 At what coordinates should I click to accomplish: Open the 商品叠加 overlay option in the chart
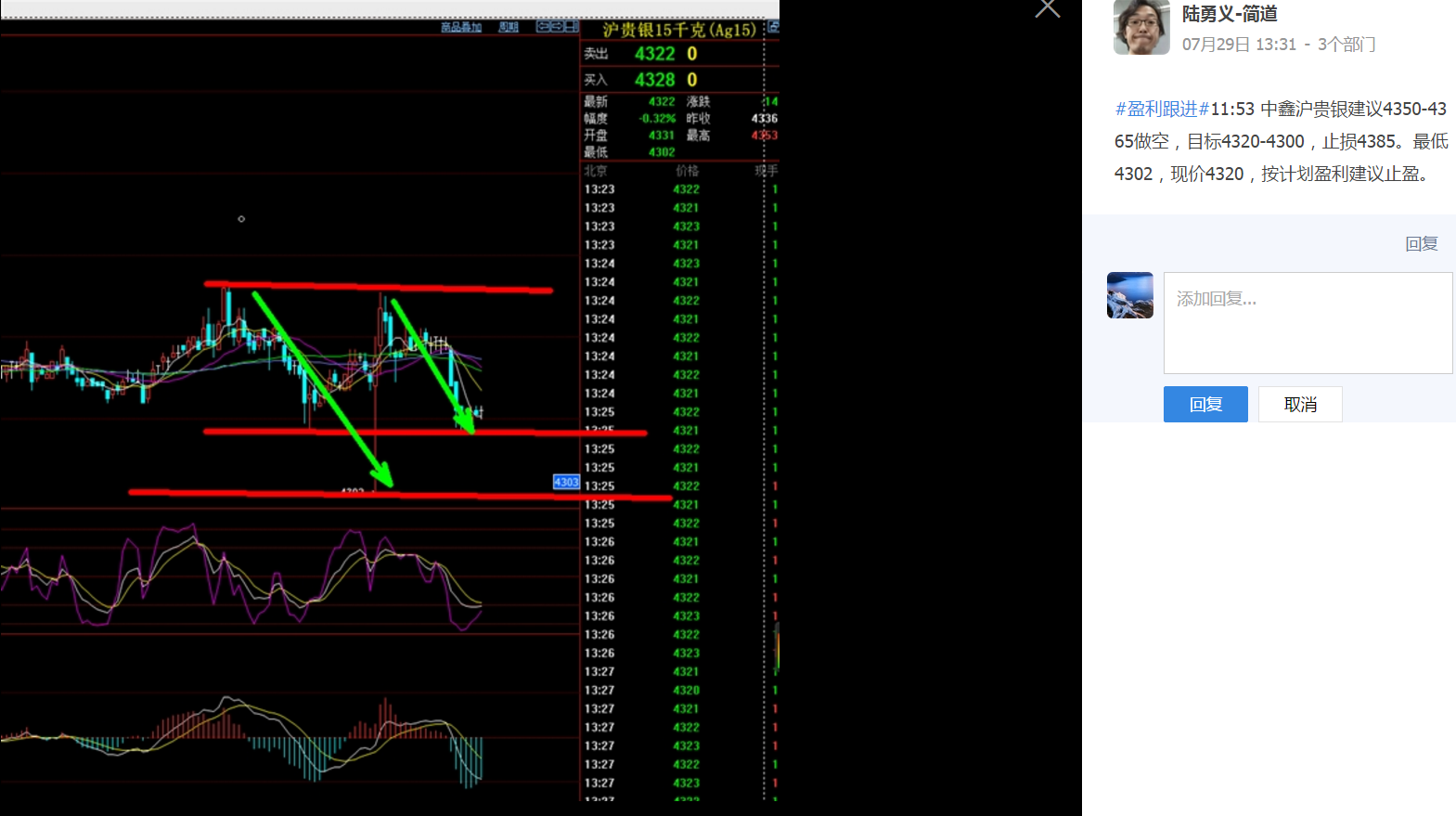(x=461, y=27)
